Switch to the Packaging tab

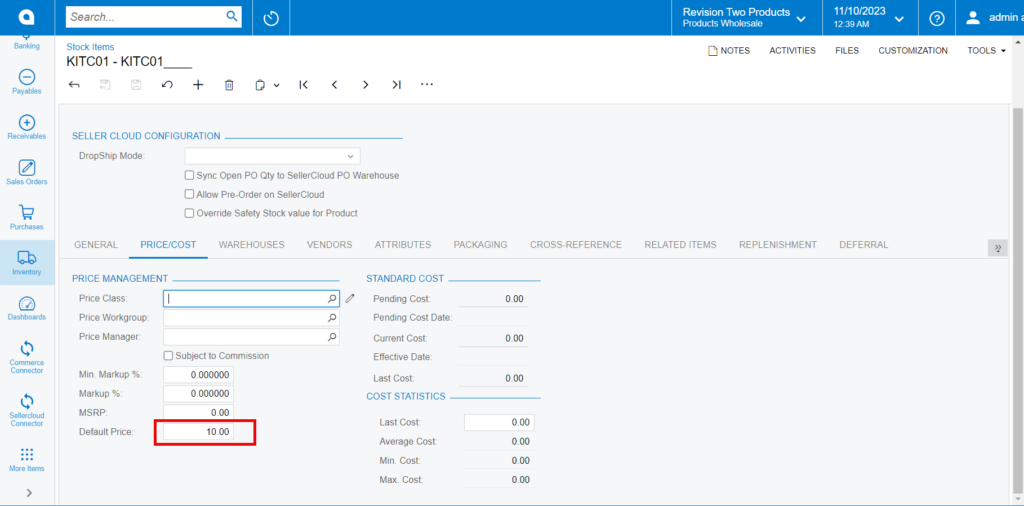click(481, 245)
